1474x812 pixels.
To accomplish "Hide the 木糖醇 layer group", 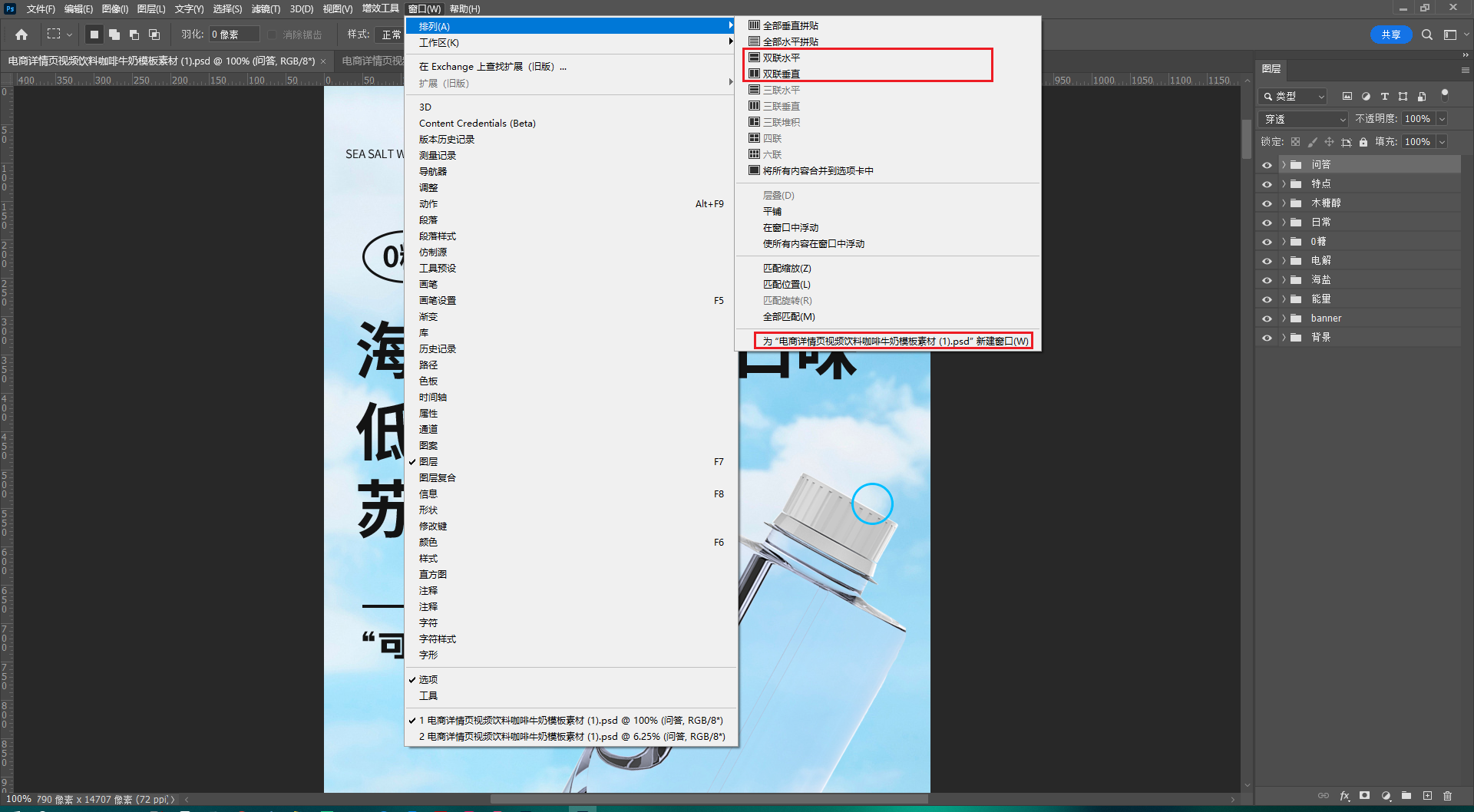I will pos(1267,203).
